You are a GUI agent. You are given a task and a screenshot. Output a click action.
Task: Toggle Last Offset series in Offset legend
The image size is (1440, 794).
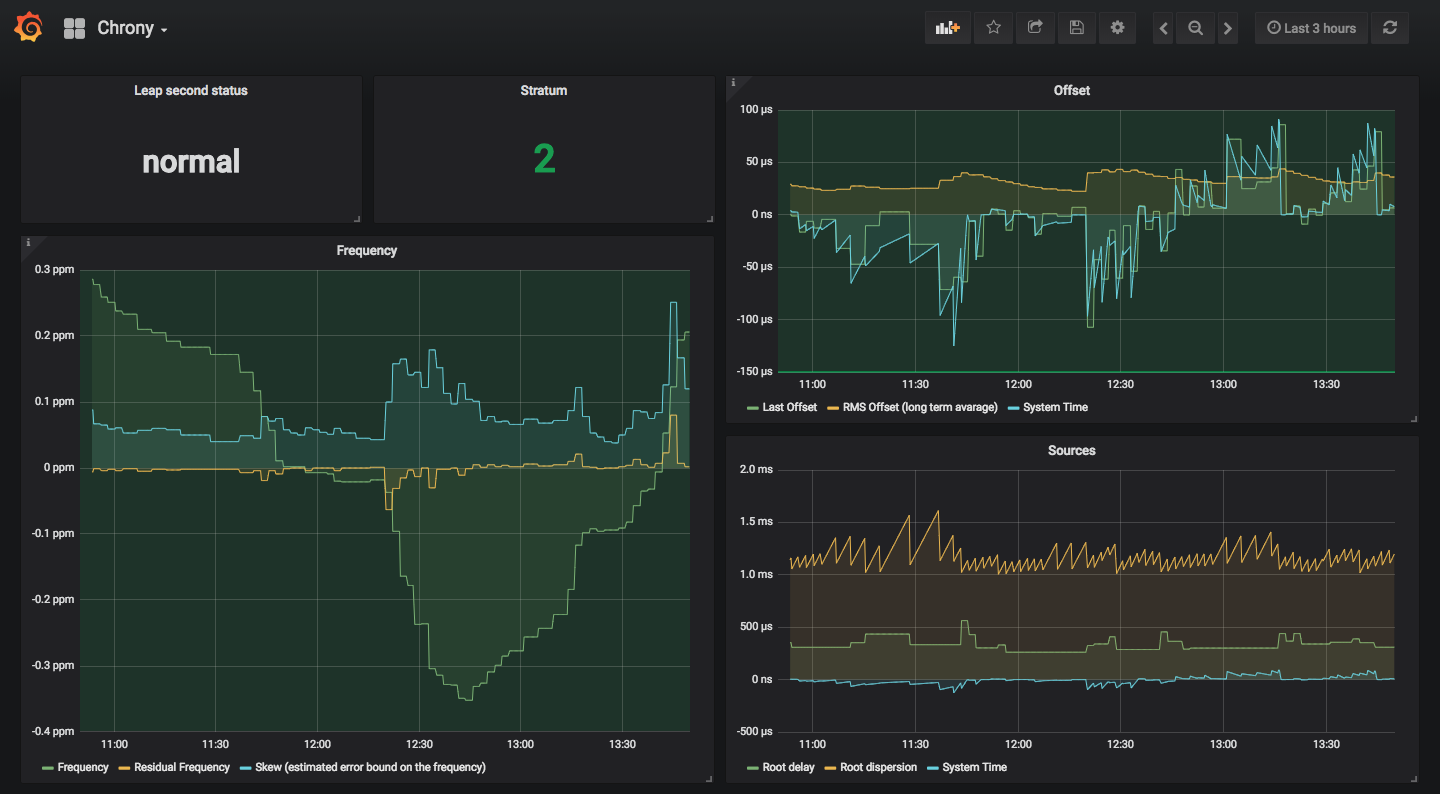[x=789, y=407]
